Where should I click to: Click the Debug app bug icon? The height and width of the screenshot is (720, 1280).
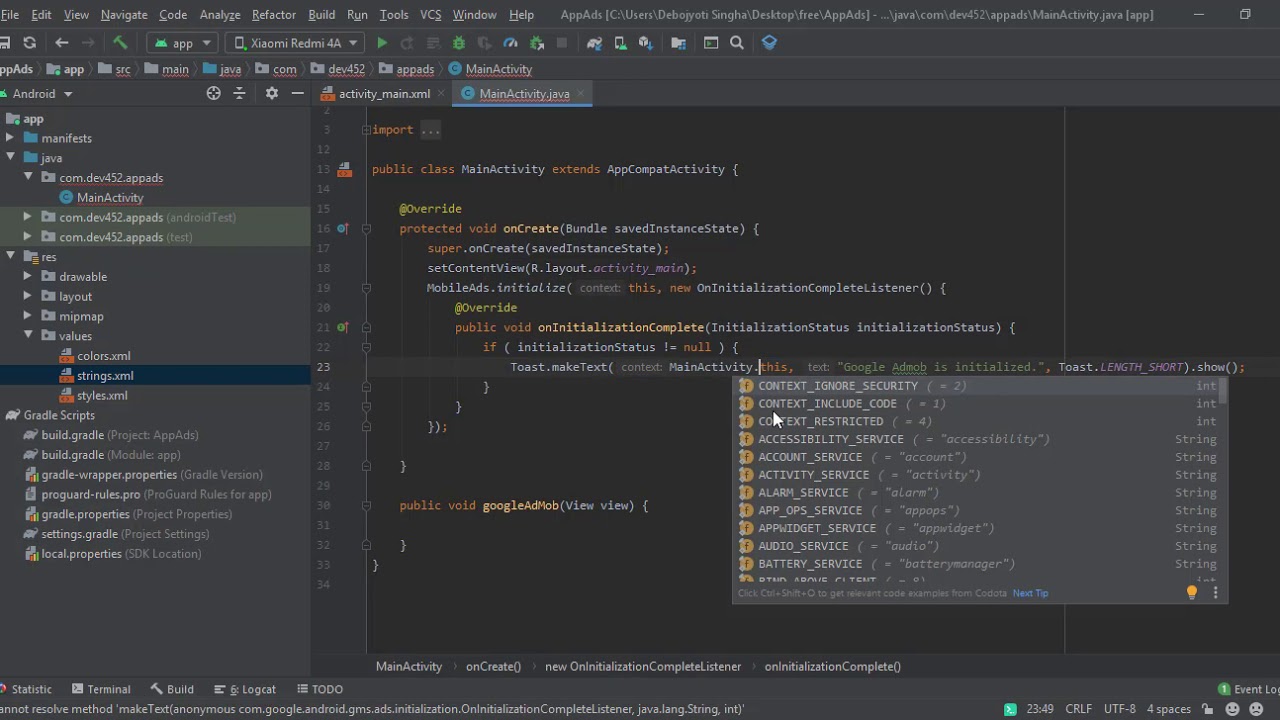459,43
